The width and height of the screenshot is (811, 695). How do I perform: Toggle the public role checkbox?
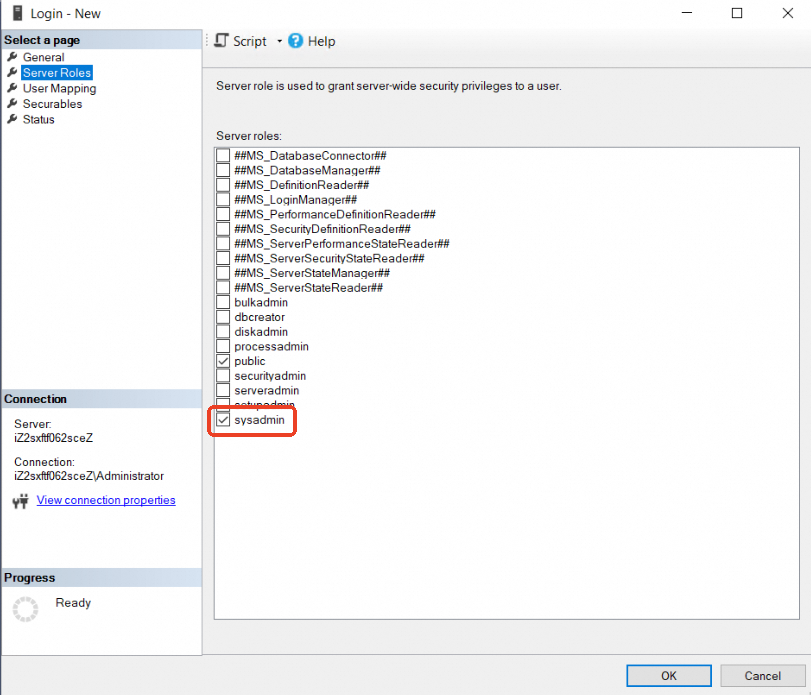(x=223, y=361)
